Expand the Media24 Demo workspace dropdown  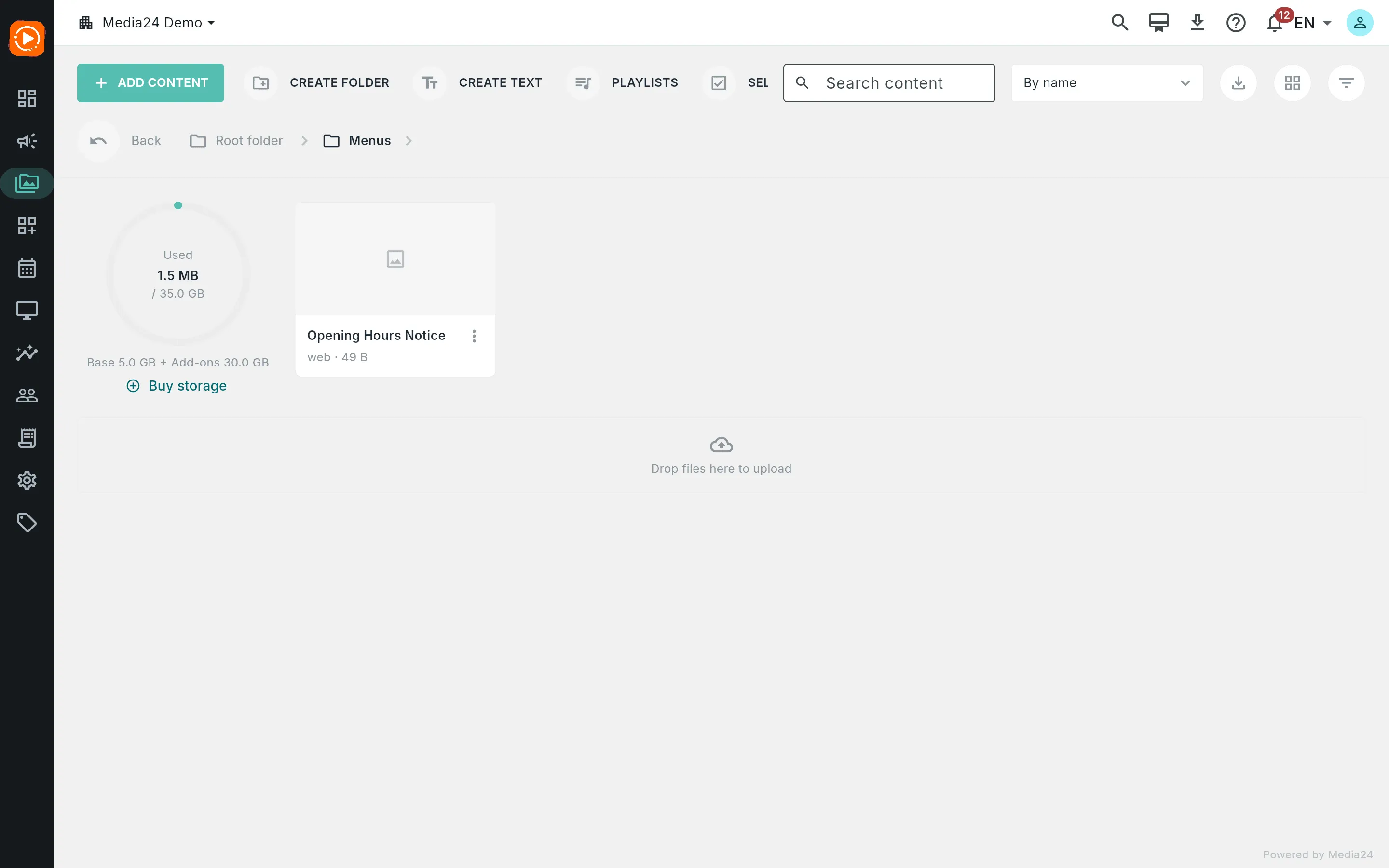(147, 23)
